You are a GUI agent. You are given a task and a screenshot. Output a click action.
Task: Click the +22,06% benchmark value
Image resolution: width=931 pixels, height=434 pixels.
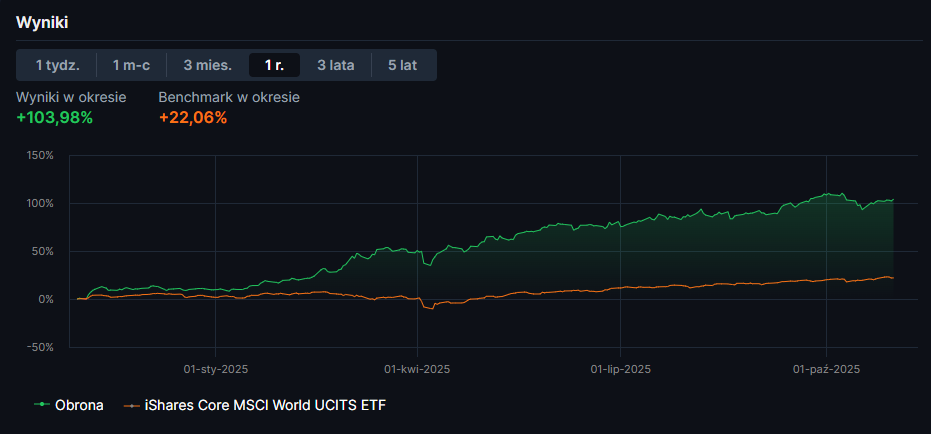(193, 118)
